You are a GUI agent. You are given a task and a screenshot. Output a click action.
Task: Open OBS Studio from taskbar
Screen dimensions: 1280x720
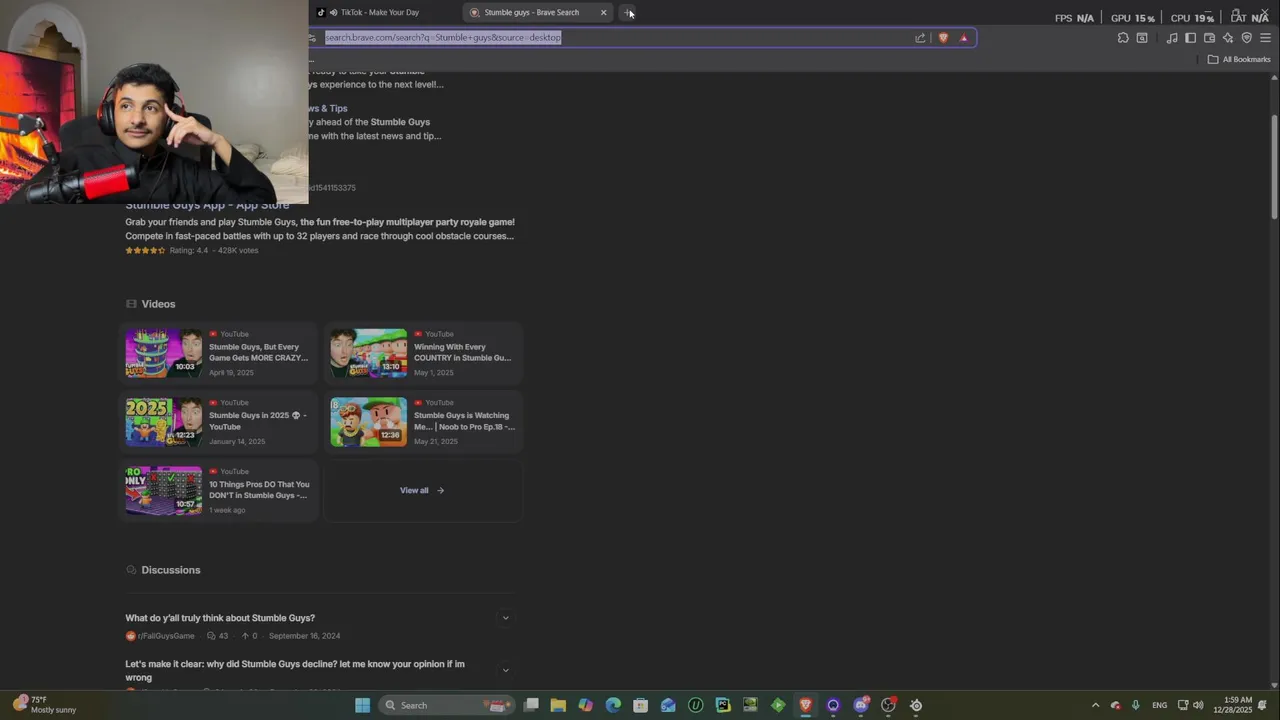[x=888, y=705]
